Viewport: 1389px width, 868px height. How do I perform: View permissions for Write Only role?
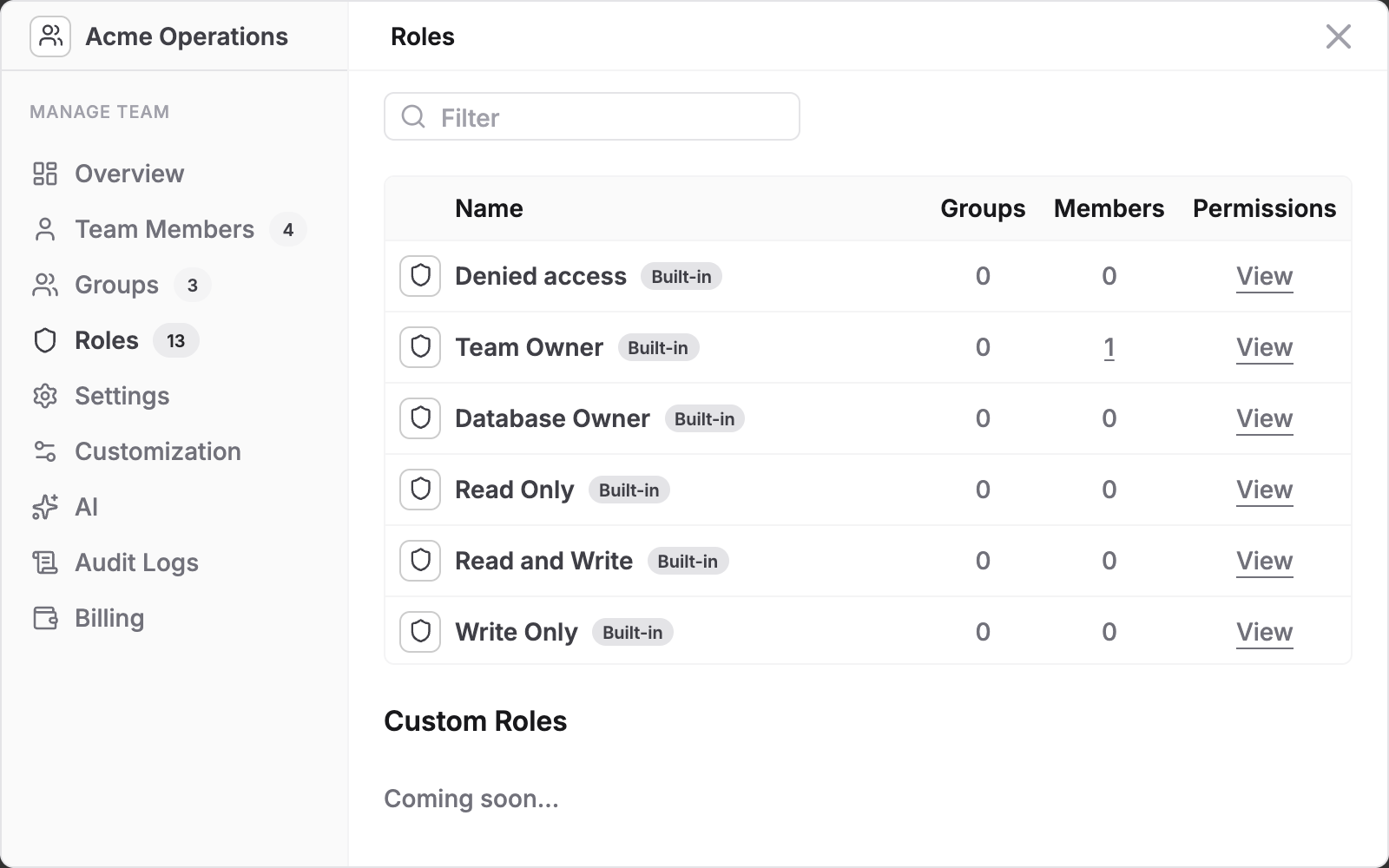pyautogui.click(x=1264, y=632)
